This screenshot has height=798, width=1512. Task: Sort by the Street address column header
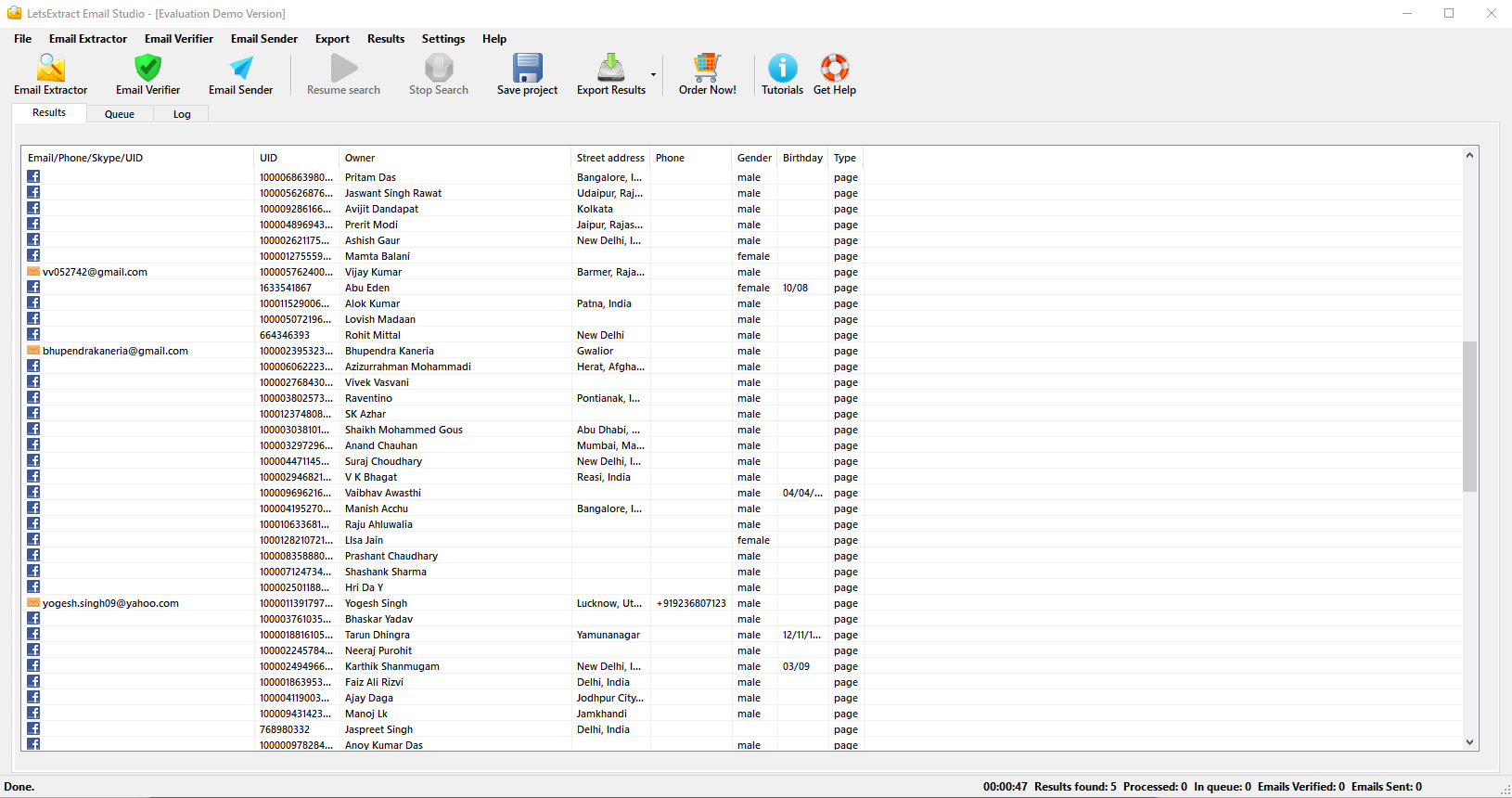pyautogui.click(x=610, y=158)
